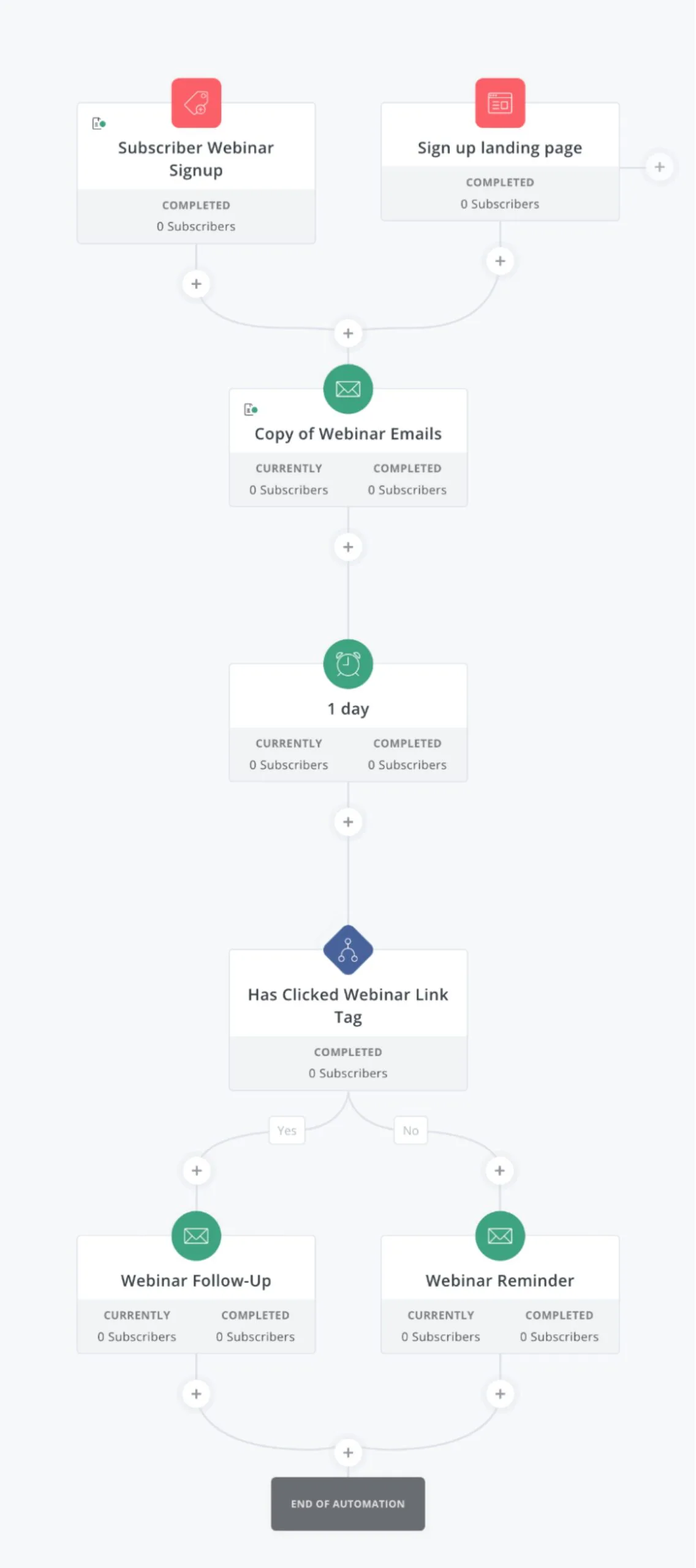
Task: Click plus button below Webinar Reminder email
Action: pos(500,1393)
